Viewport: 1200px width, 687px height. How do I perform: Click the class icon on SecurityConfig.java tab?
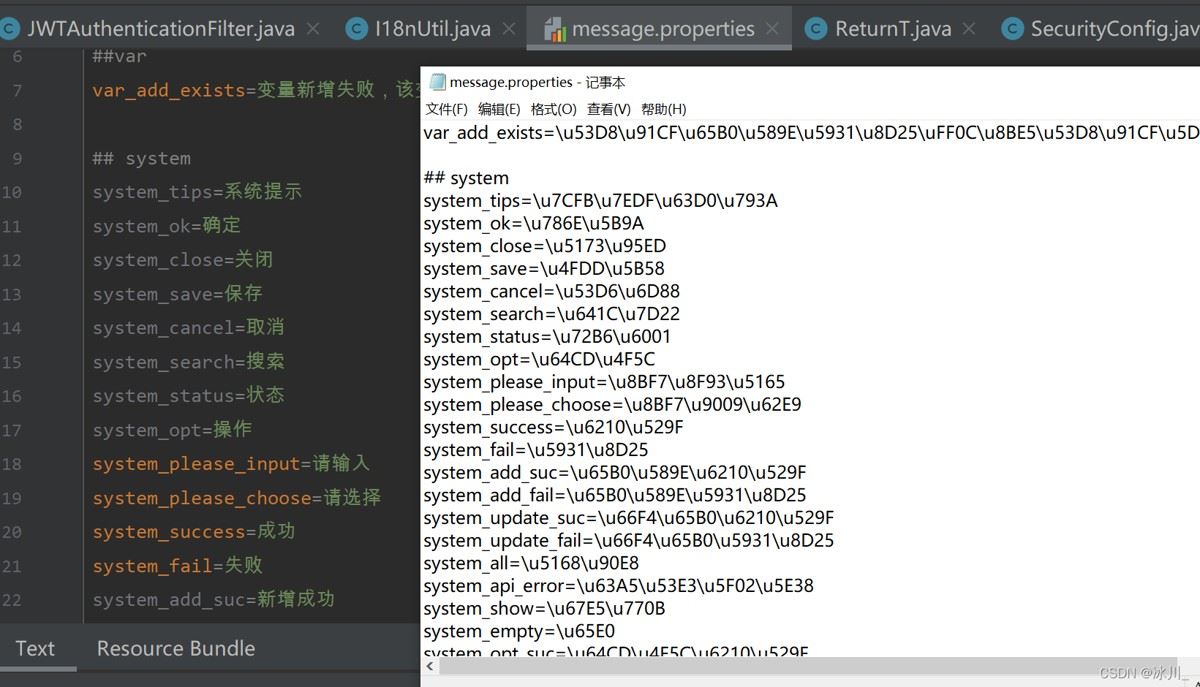pos(1012,29)
